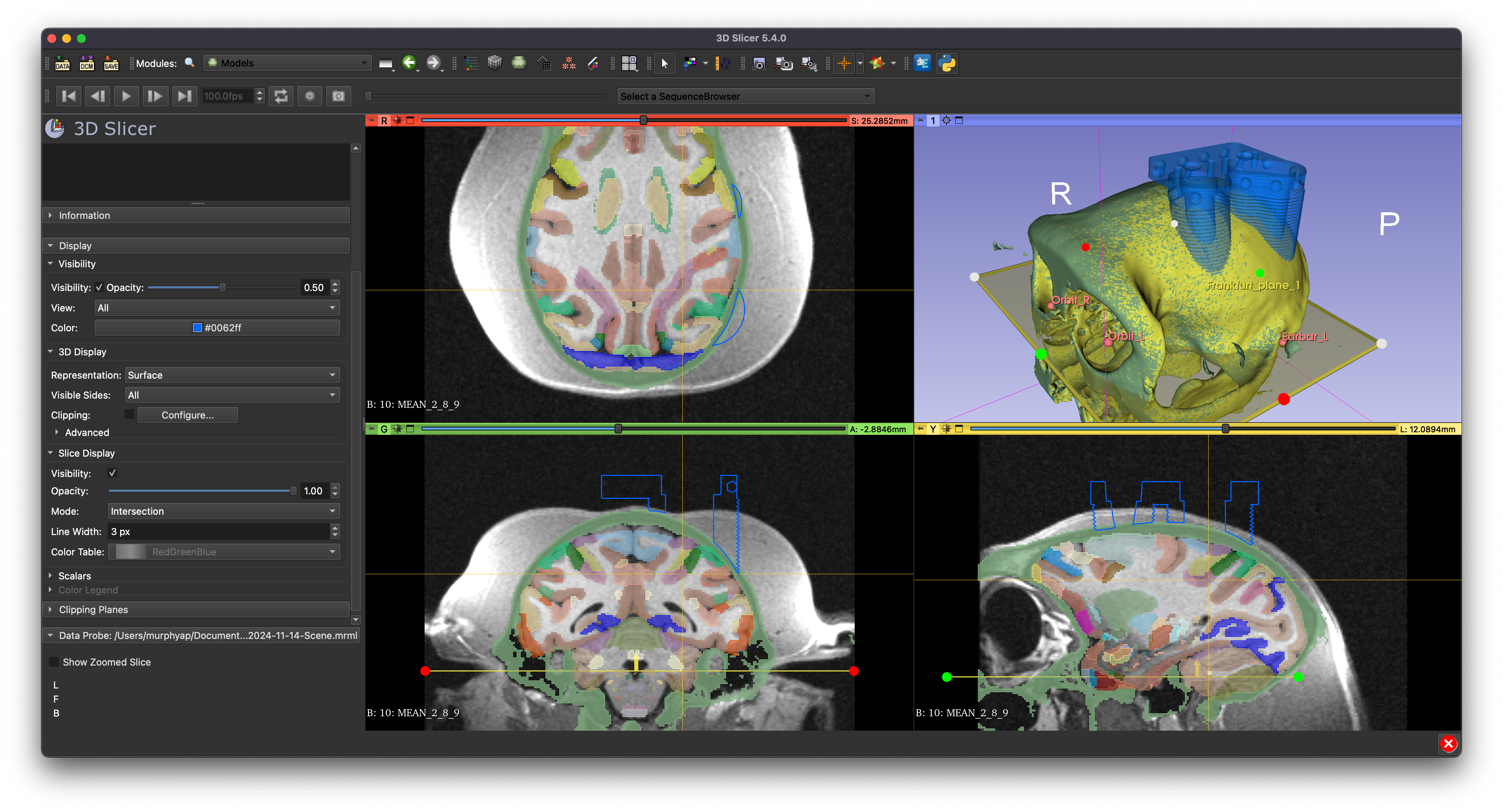Click the Configure... clipping button
1503x812 pixels.
[x=187, y=415]
